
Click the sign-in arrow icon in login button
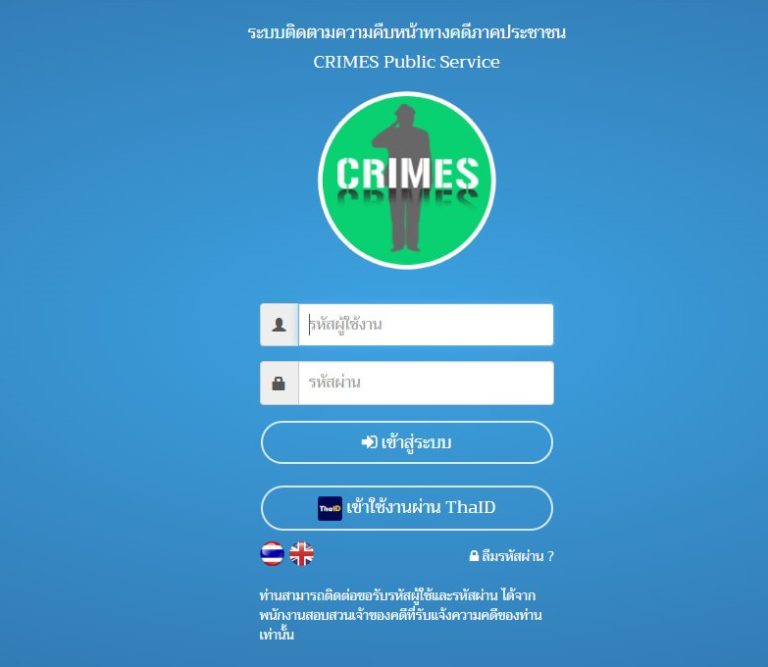point(369,442)
